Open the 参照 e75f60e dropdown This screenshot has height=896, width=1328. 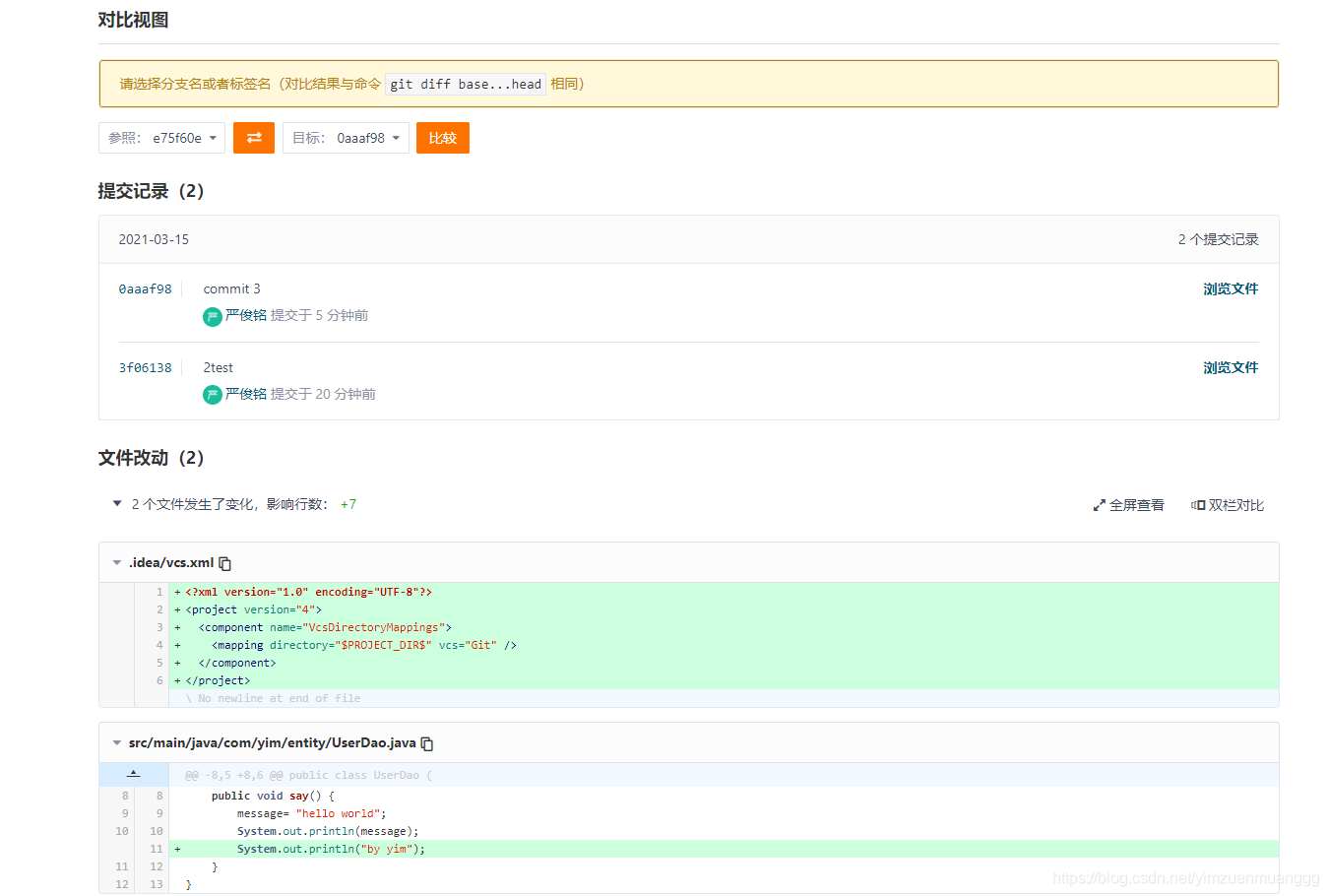point(161,138)
